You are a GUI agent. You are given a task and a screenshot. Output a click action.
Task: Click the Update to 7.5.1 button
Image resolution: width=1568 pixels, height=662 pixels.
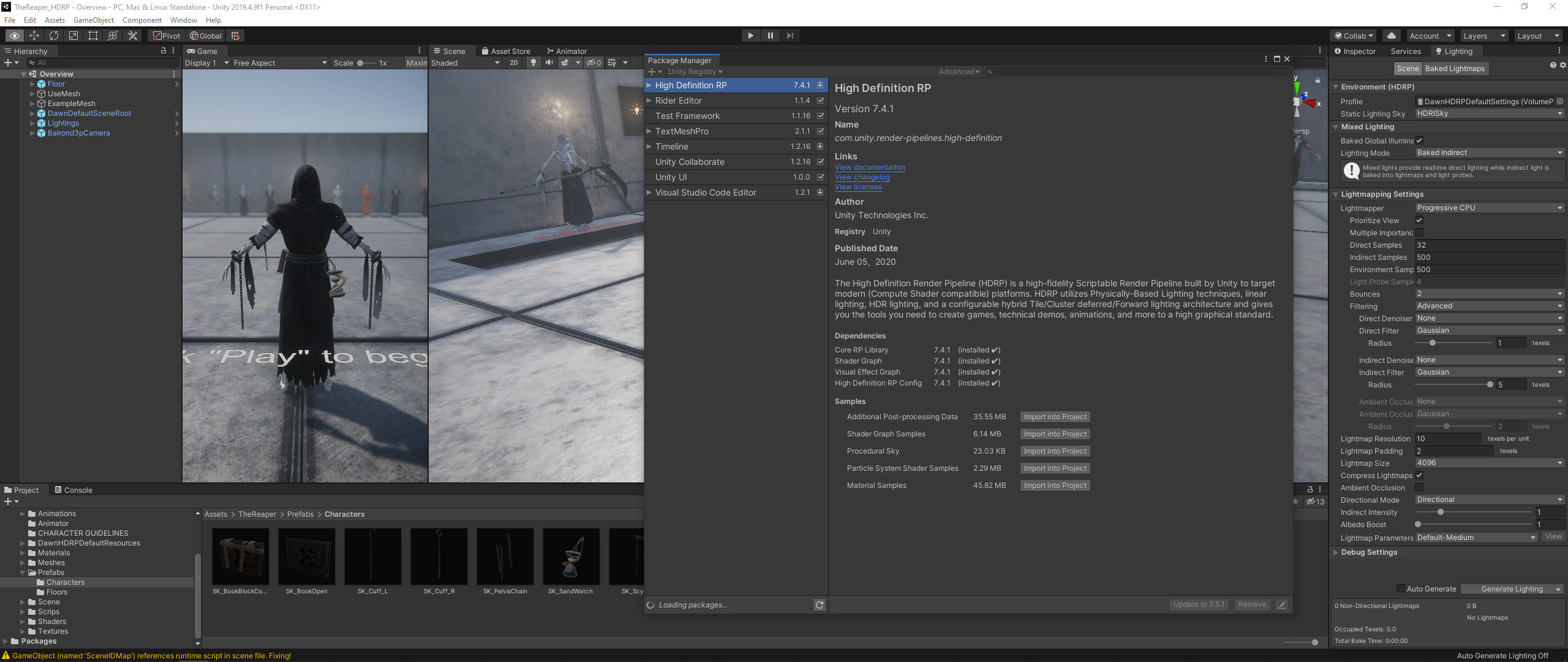click(x=1199, y=604)
